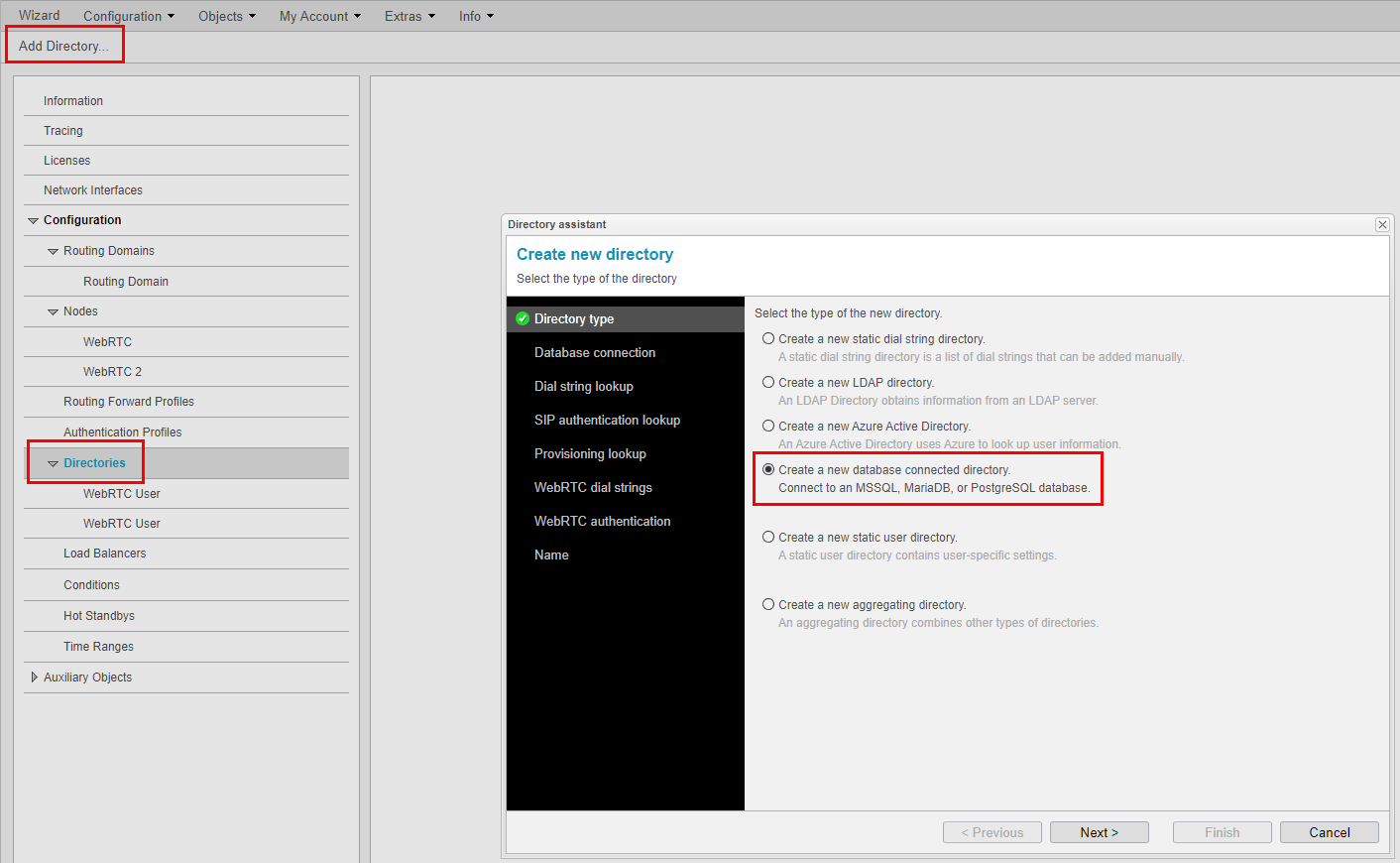
Task: Click the Next button
Action: coord(1099,832)
